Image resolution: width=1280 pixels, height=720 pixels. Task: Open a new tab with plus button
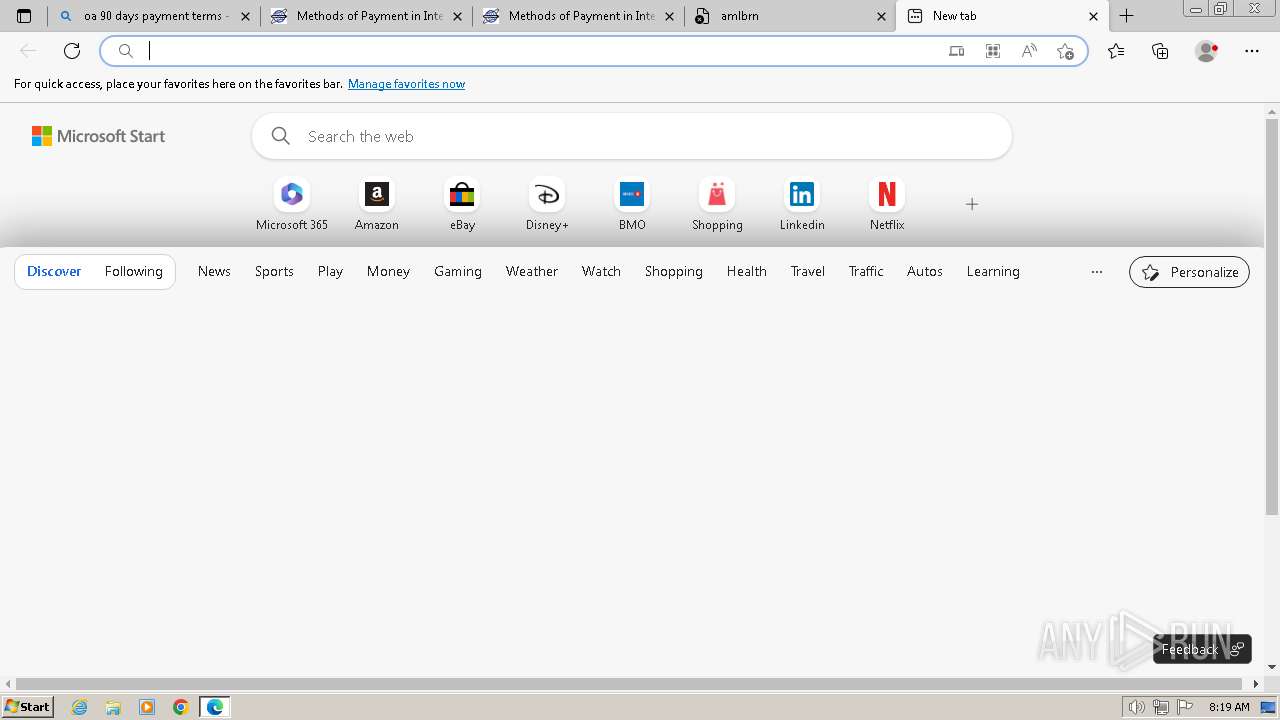click(1126, 16)
